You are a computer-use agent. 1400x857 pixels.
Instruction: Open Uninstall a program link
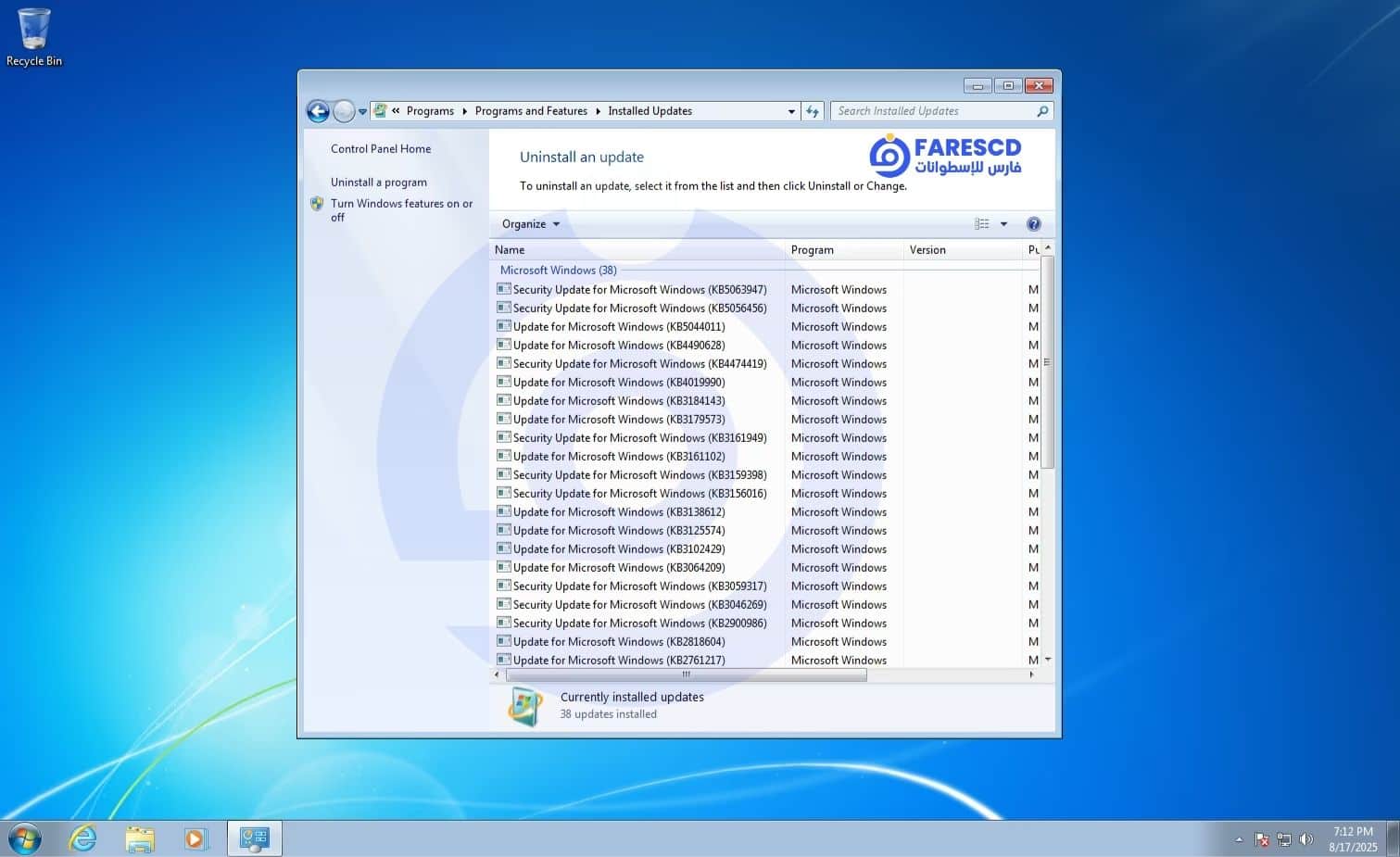(379, 183)
